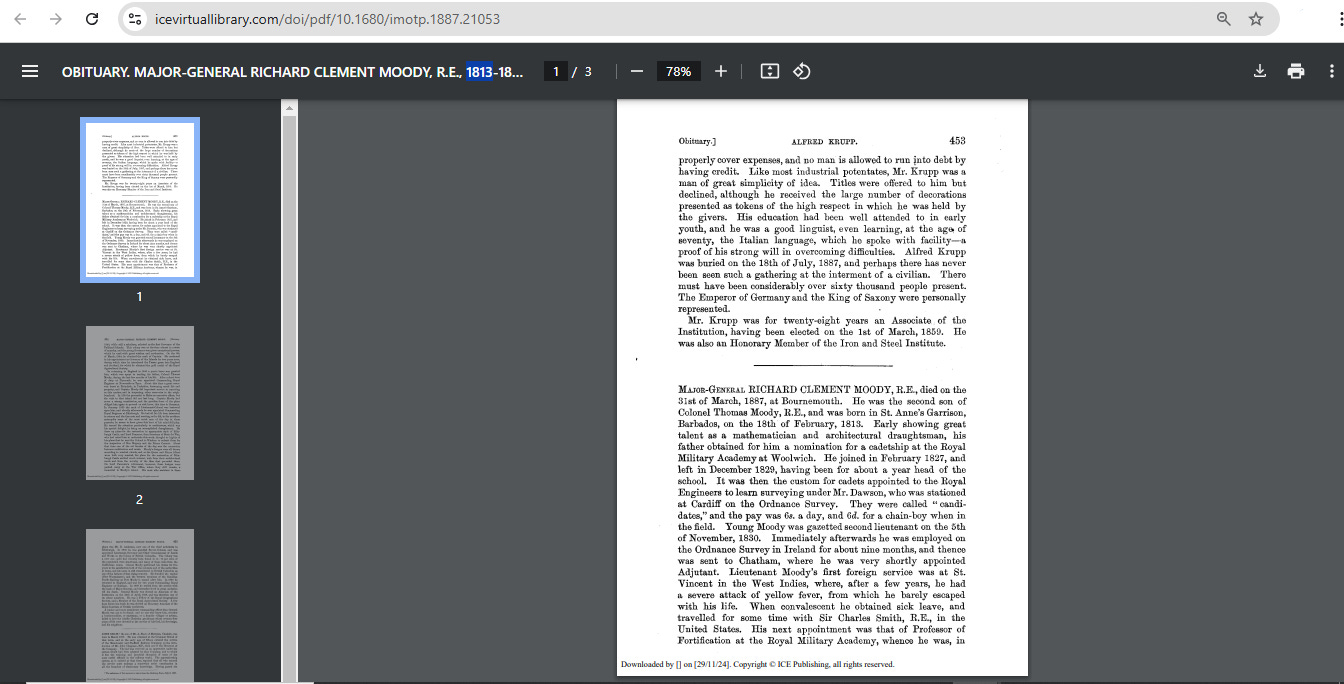Click the 78% zoom level field
The height and width of the screenshot is (684, 1344).
click(678, 72)
